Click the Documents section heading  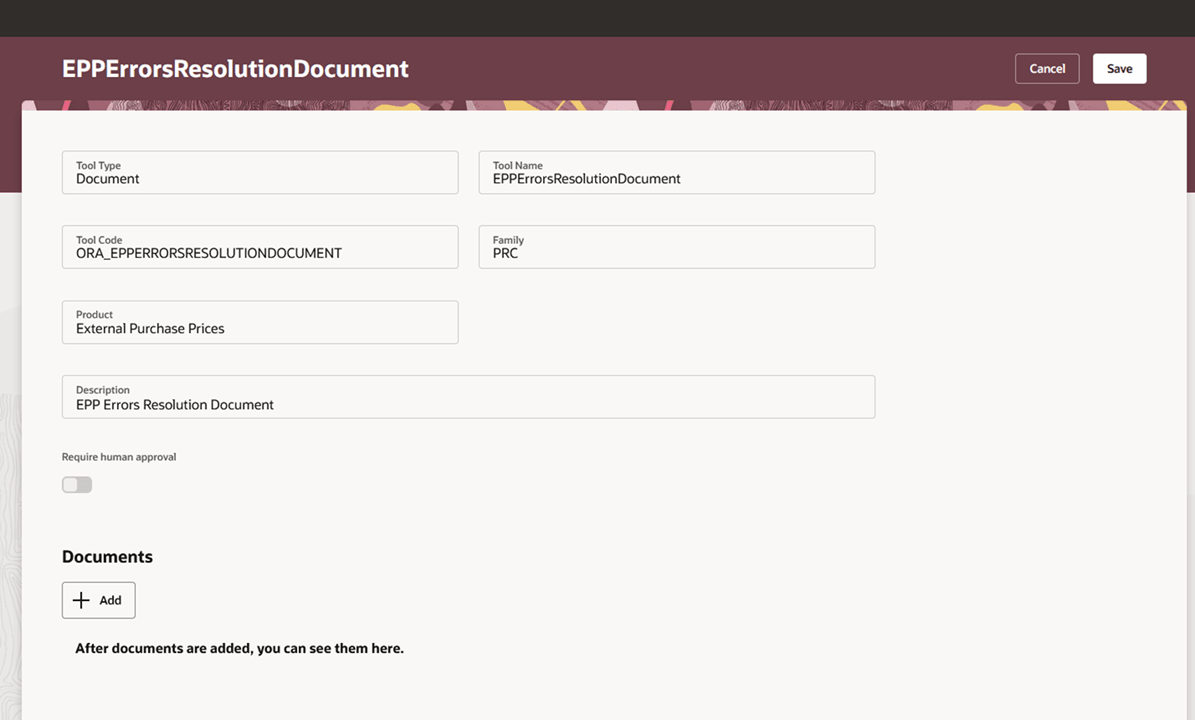coord(107,556)
